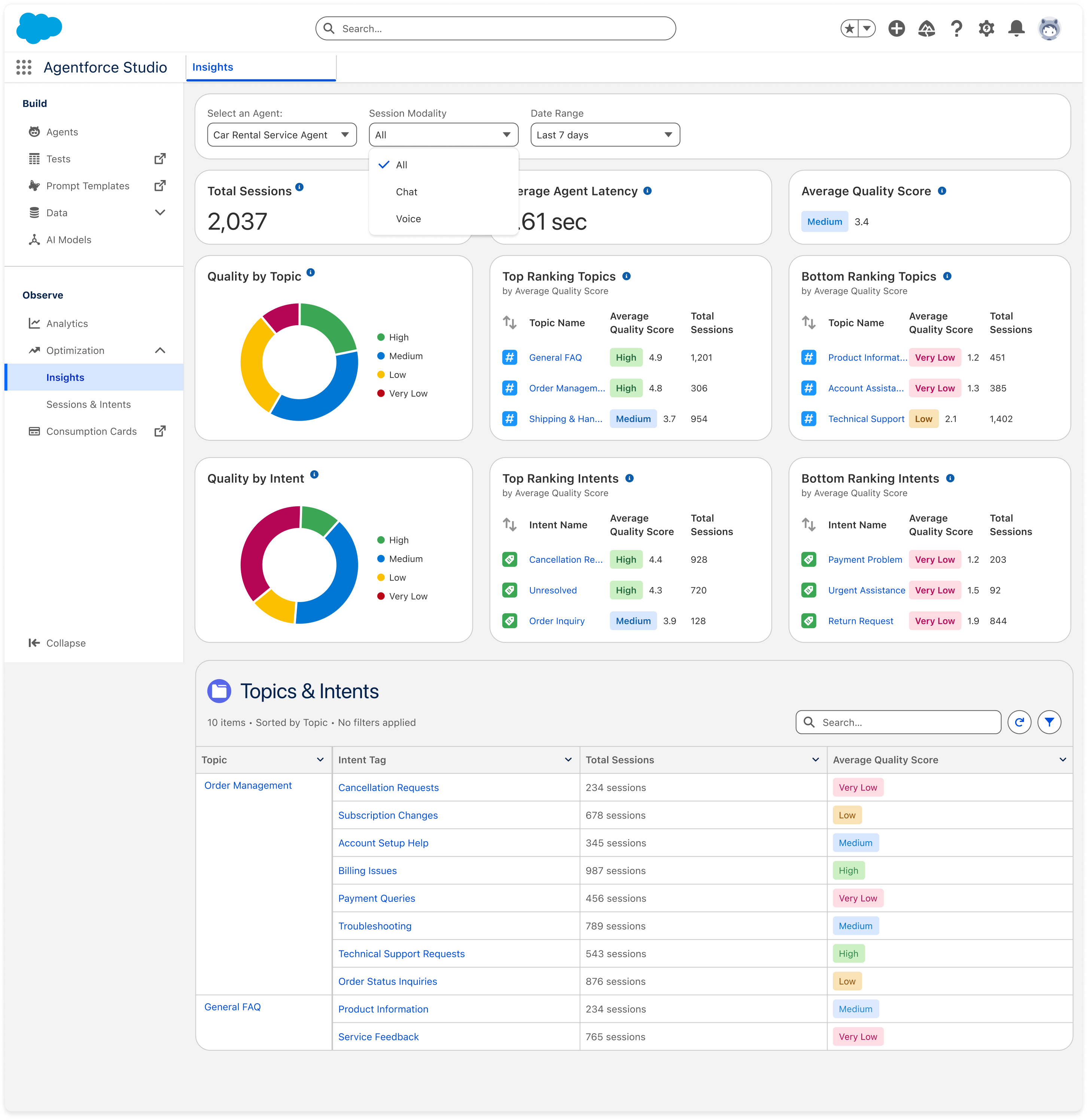Open the Topics & Intents filter
Screen dimensions: 1087x1120
click(x=1049, y=722)
